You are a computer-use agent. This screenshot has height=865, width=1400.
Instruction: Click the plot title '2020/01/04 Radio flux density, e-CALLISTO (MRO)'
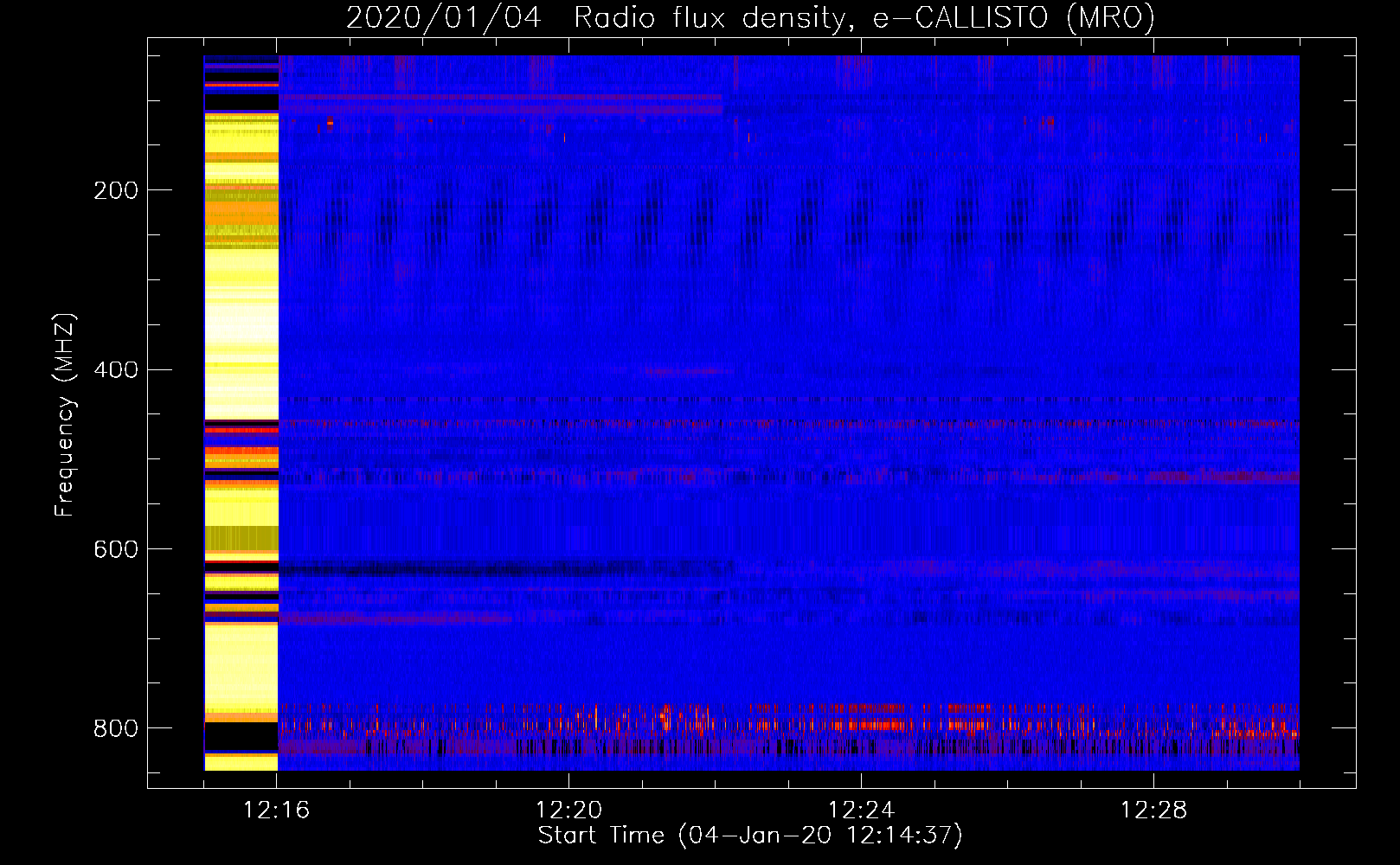click(750, 17)
